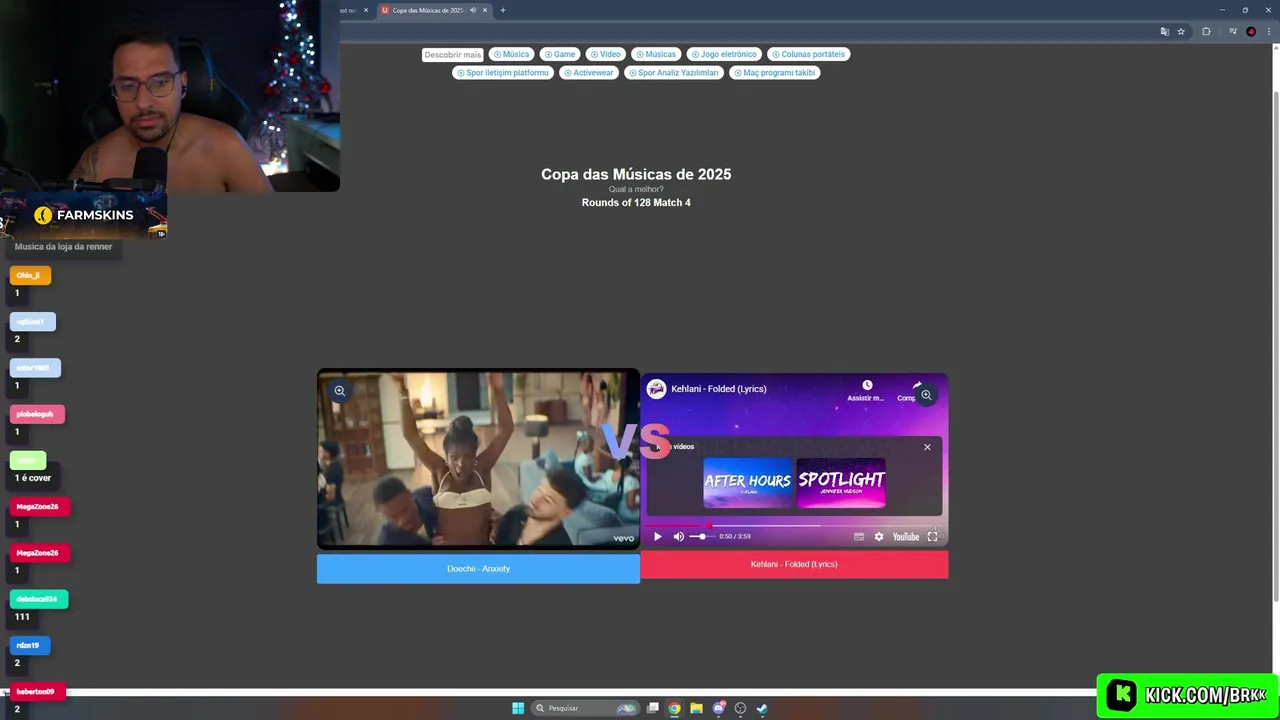Click the Doechii Anxiety video thumbnail
The image size is (1280, 720).
pyautogui.click(x=478, y=460)
